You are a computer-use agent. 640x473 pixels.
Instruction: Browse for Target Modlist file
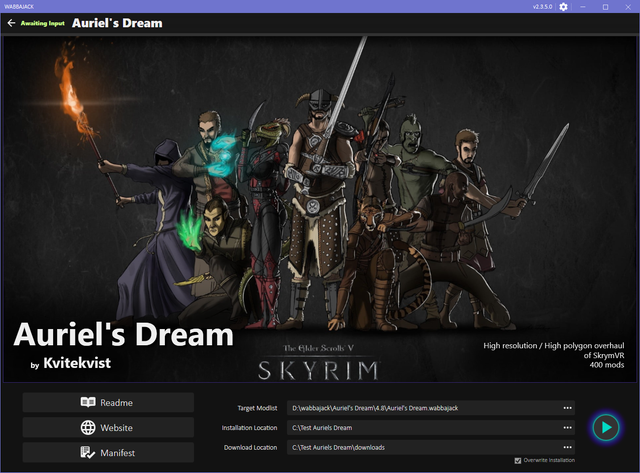[567, 408]
